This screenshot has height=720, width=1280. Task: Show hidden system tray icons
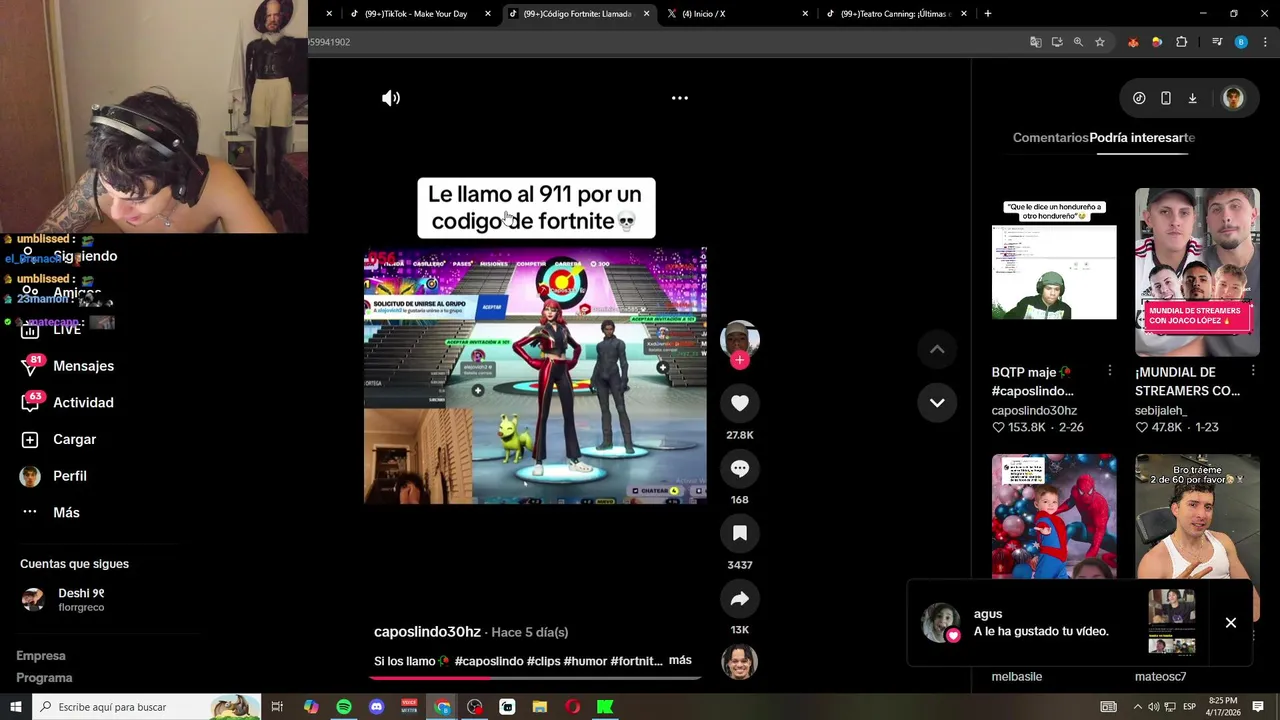click(x=1137, y=707)
